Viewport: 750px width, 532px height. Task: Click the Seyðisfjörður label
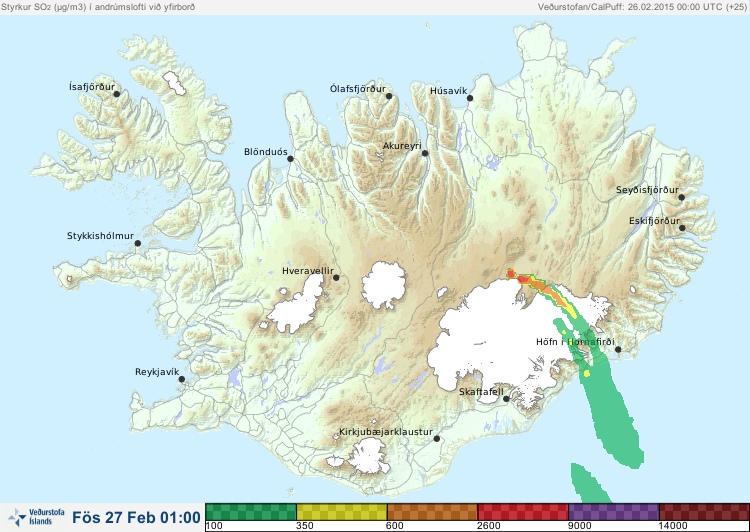[x=647, y=190]
